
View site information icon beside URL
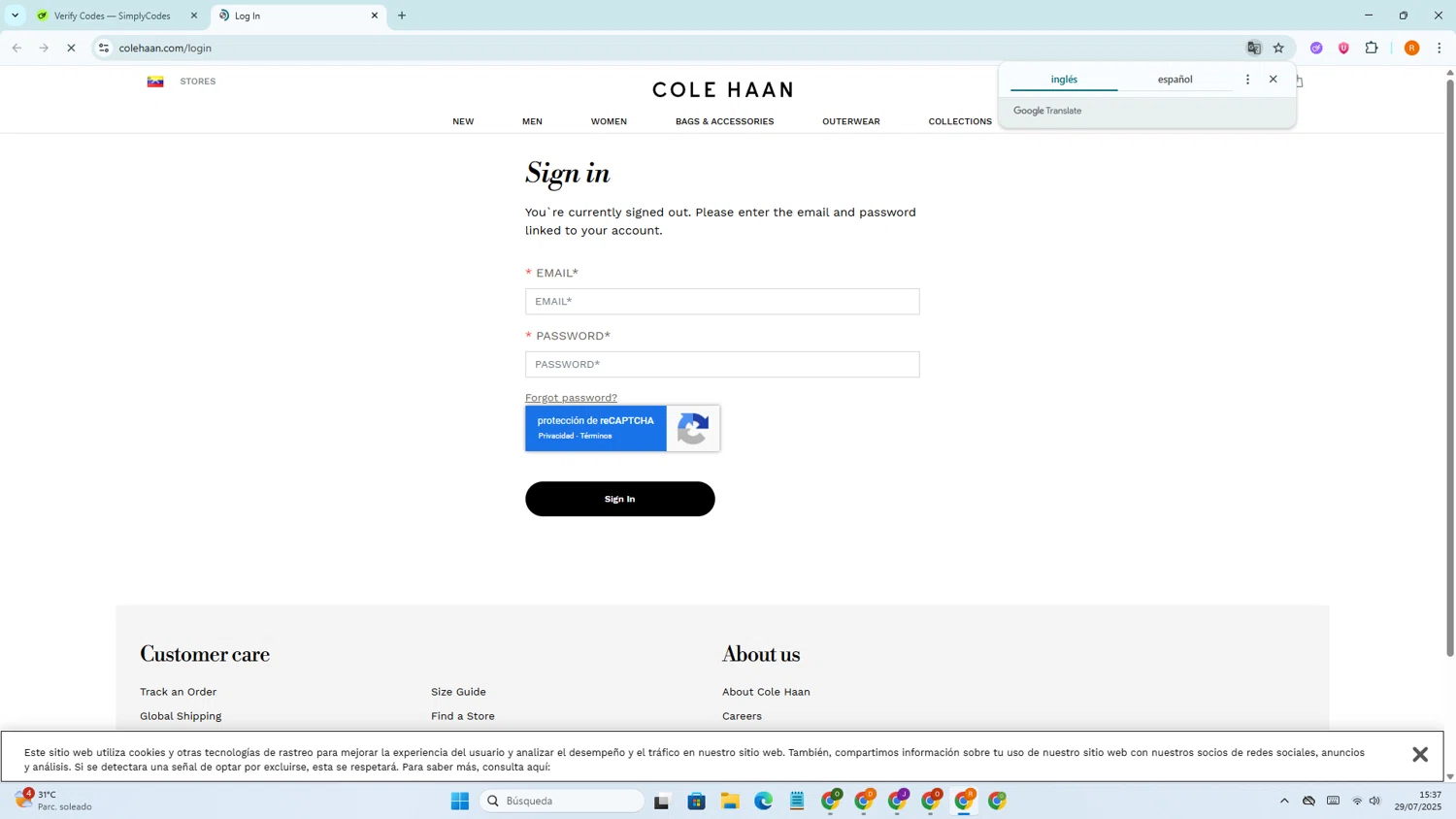tap(104, 48)
